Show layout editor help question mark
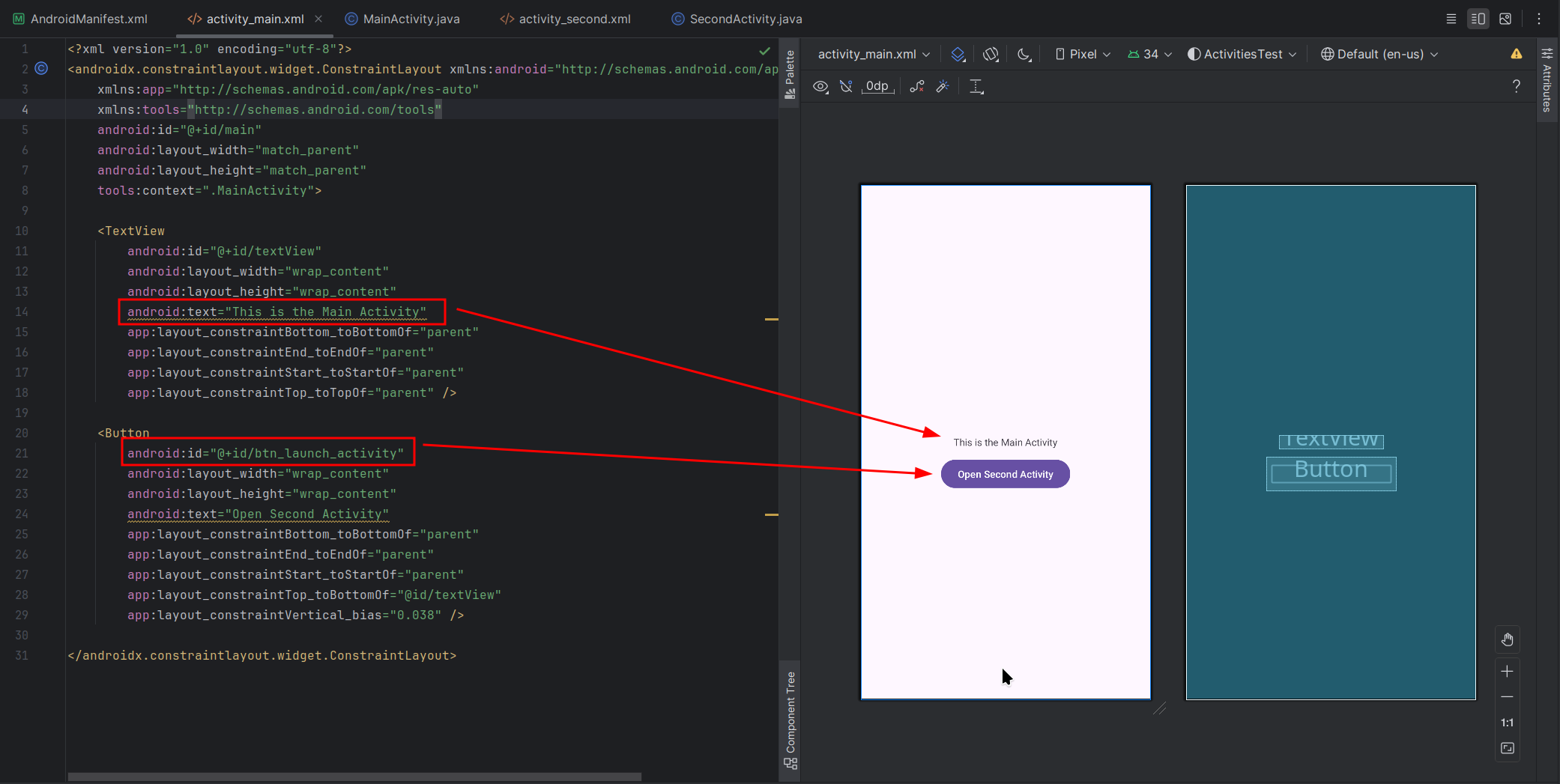 click(x=1517, y=86)
